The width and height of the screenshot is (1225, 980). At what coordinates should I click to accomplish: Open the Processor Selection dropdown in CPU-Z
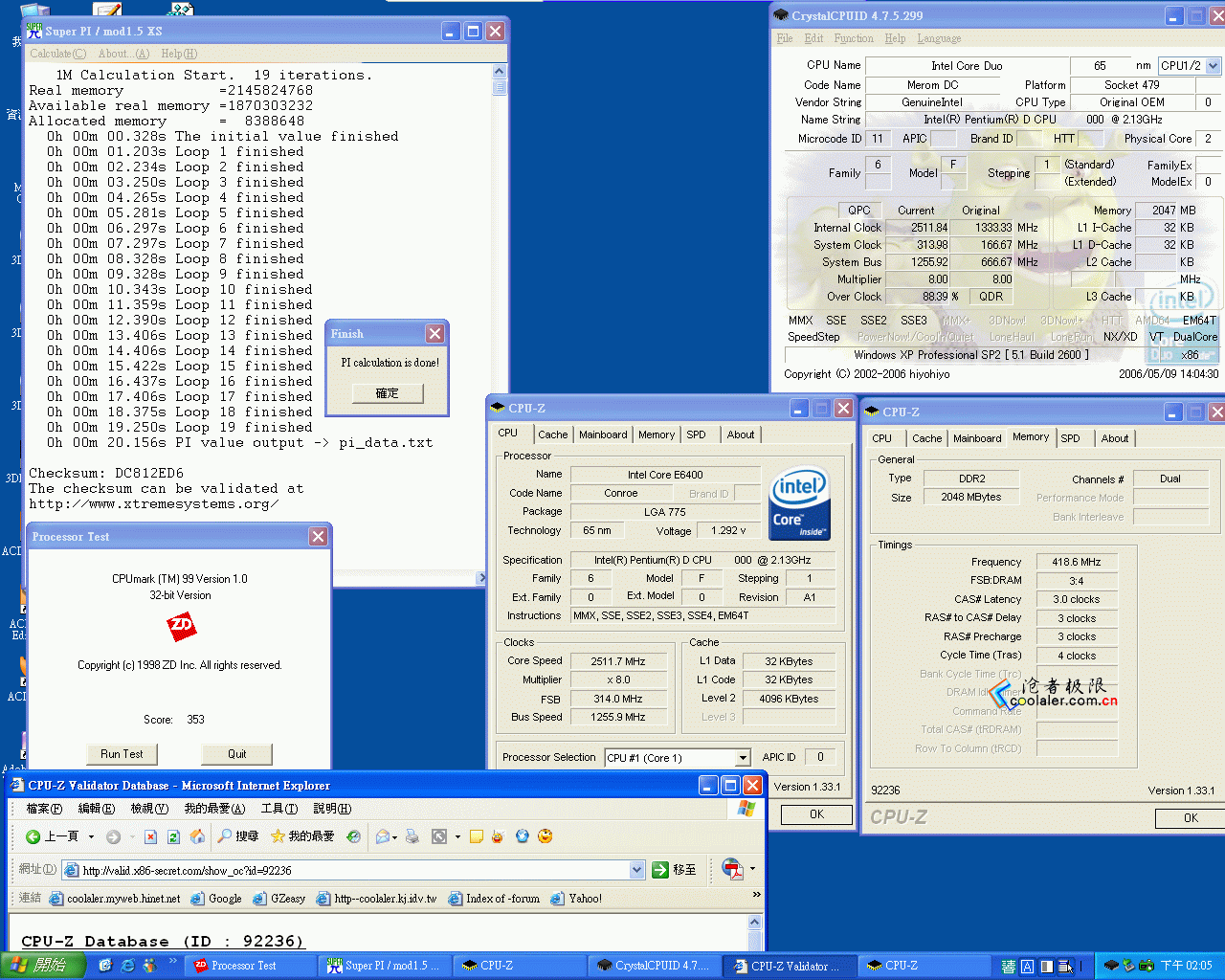tap(743, 758)
